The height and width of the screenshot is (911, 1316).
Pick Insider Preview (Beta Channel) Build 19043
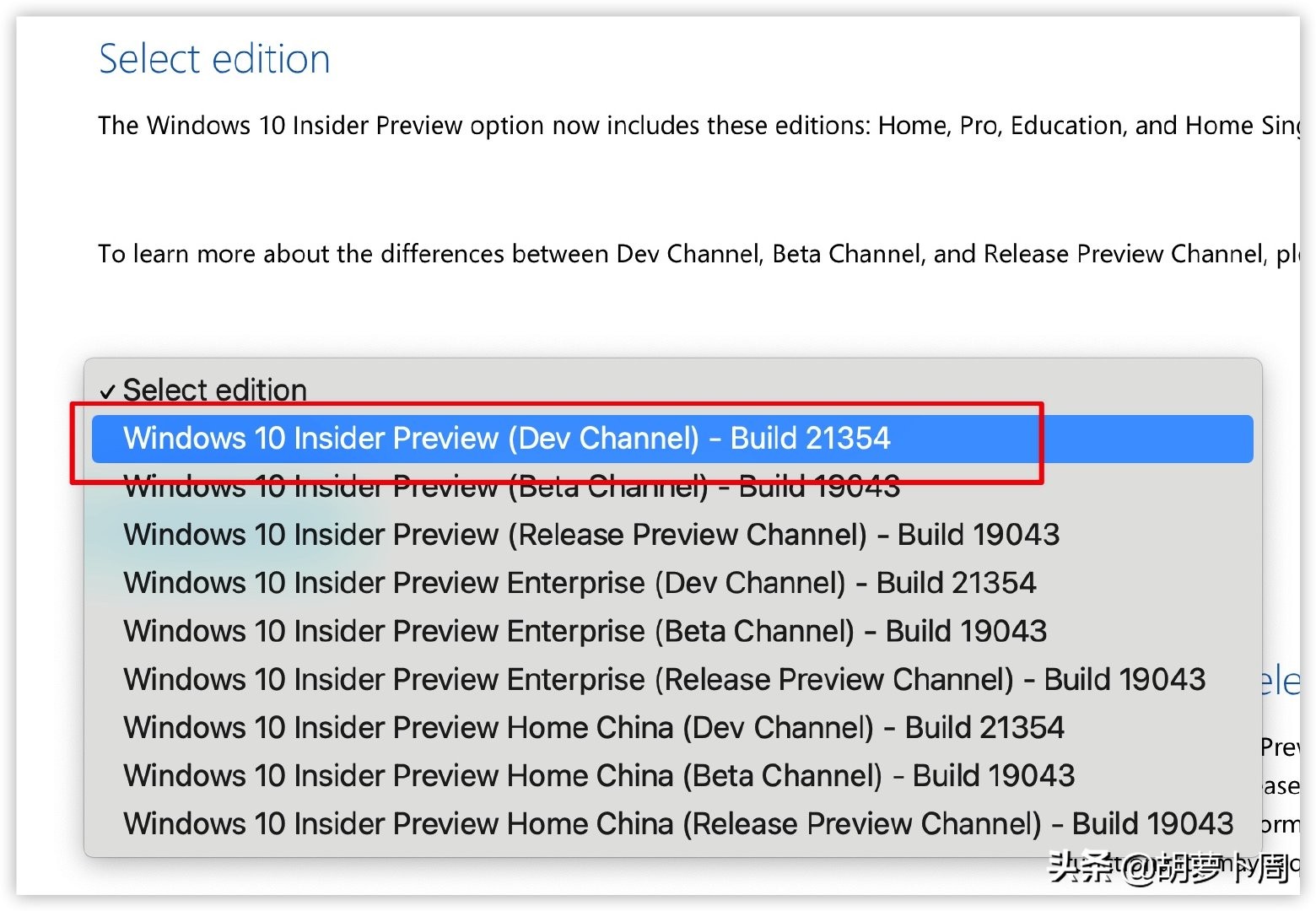point(511,488)
